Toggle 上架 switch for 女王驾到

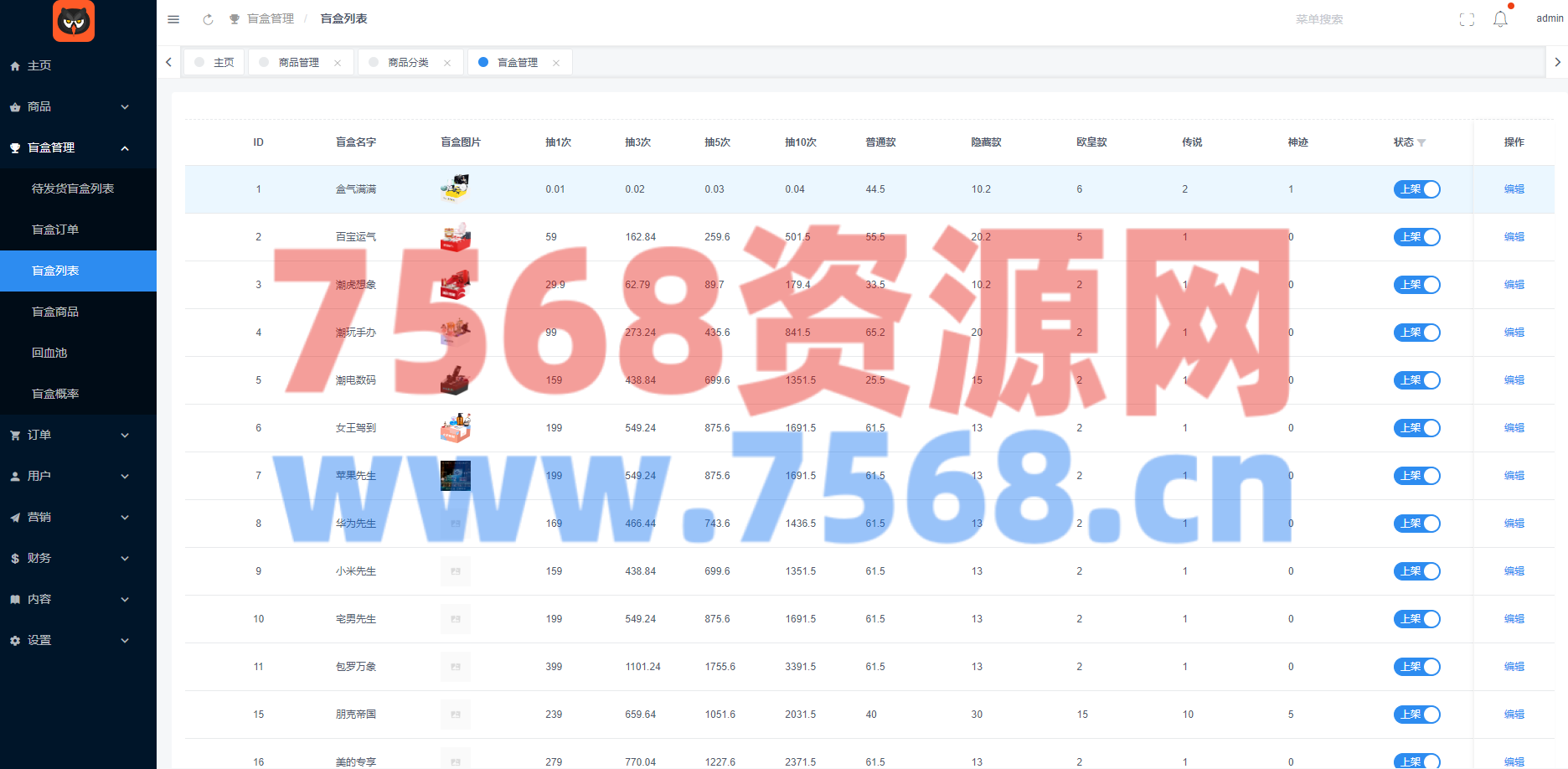pyautogui.click(x=1416, y=428)
